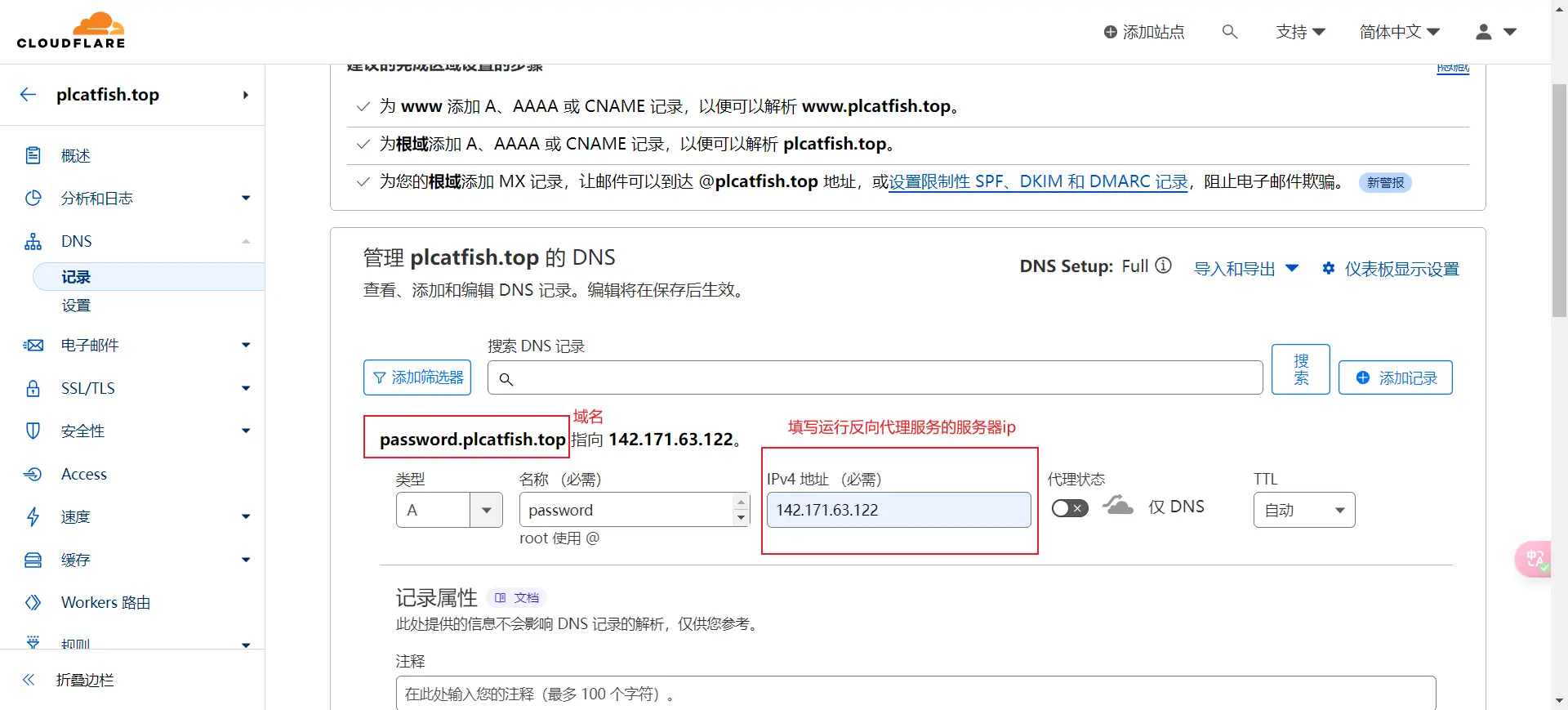Click the DNS network sidebar icon
This screenshot has height=710, width=1568.
33,241
